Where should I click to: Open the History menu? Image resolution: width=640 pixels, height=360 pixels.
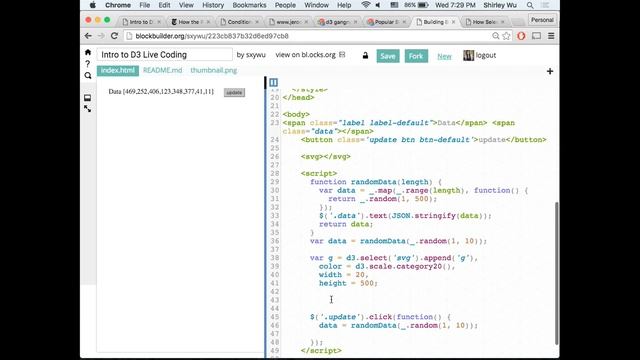pos(213,5)
